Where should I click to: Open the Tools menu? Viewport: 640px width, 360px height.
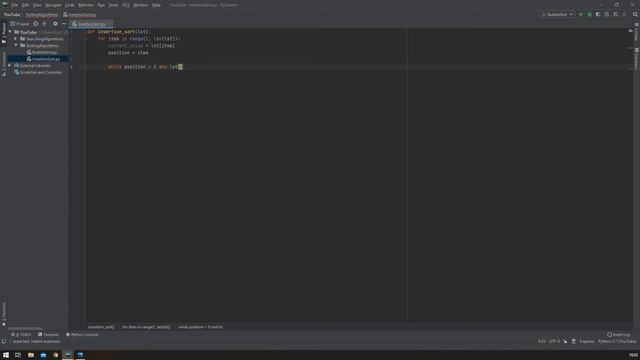click(x=113, y=5)
